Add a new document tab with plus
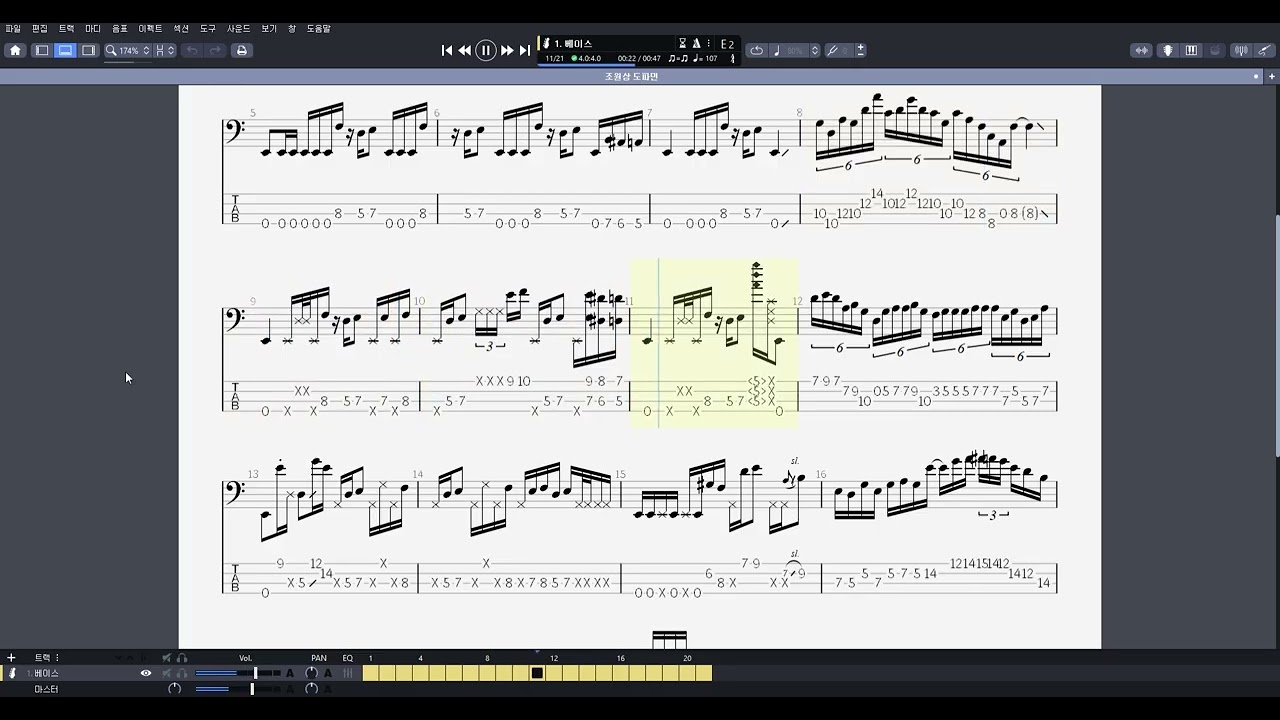 1271,76
